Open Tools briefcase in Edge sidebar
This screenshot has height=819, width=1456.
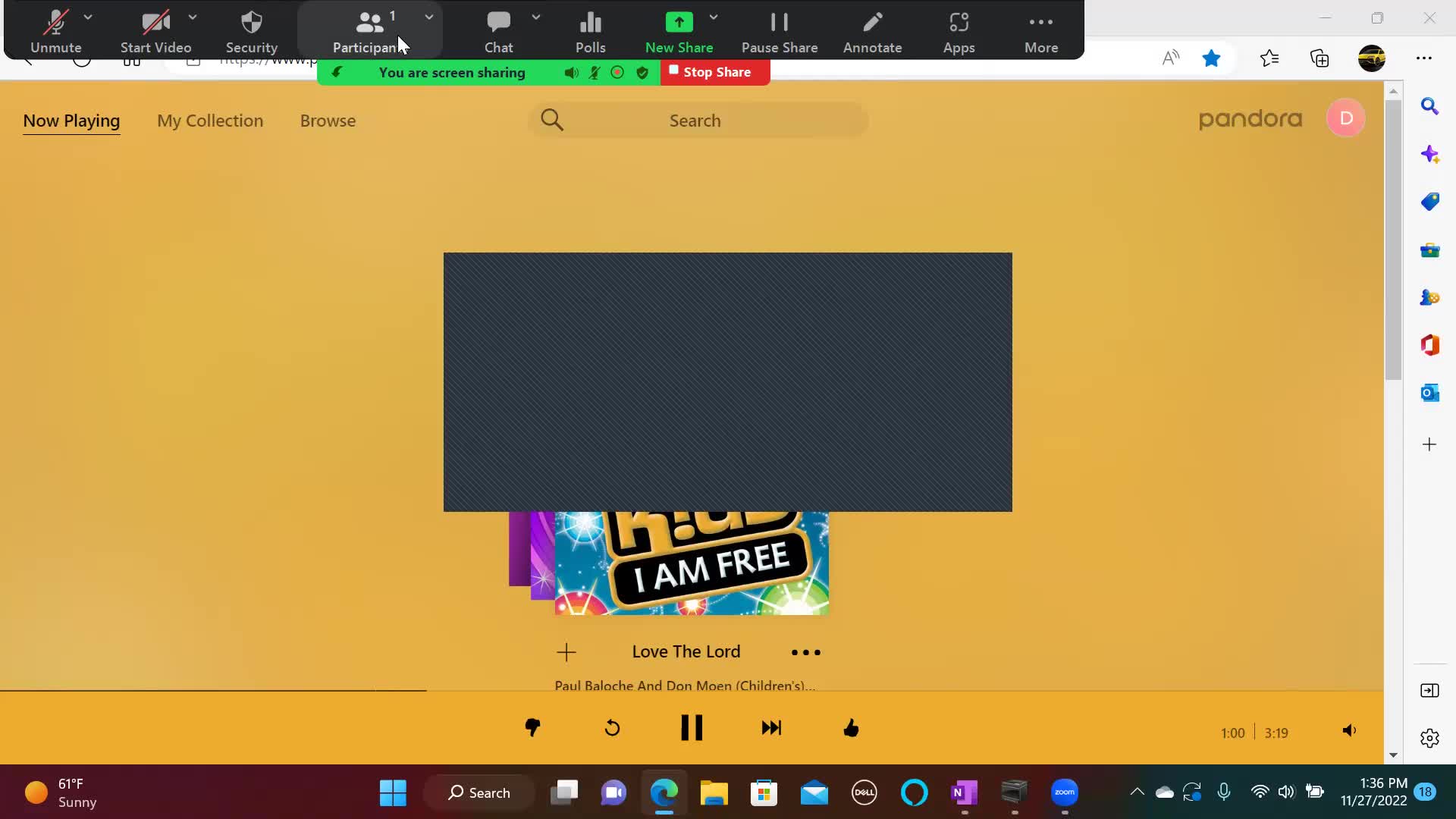pyautogui.click(x=1429, y=249)
